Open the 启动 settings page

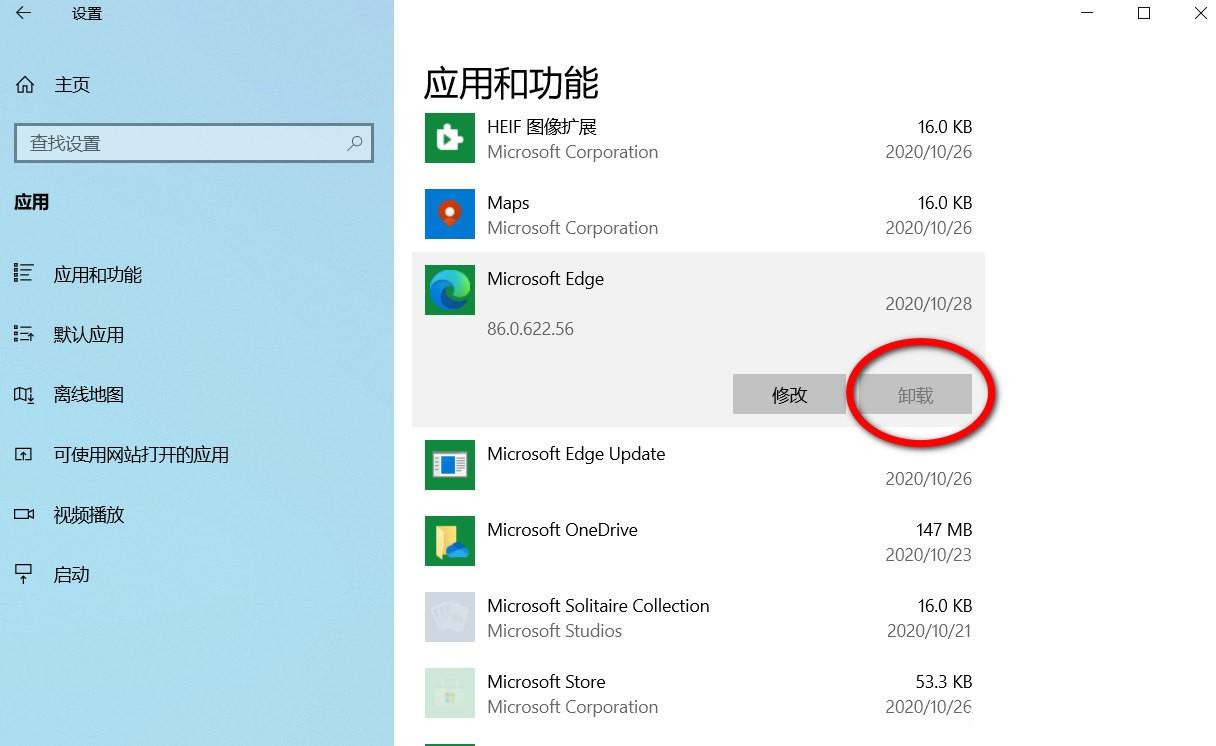tap(72, 574)
